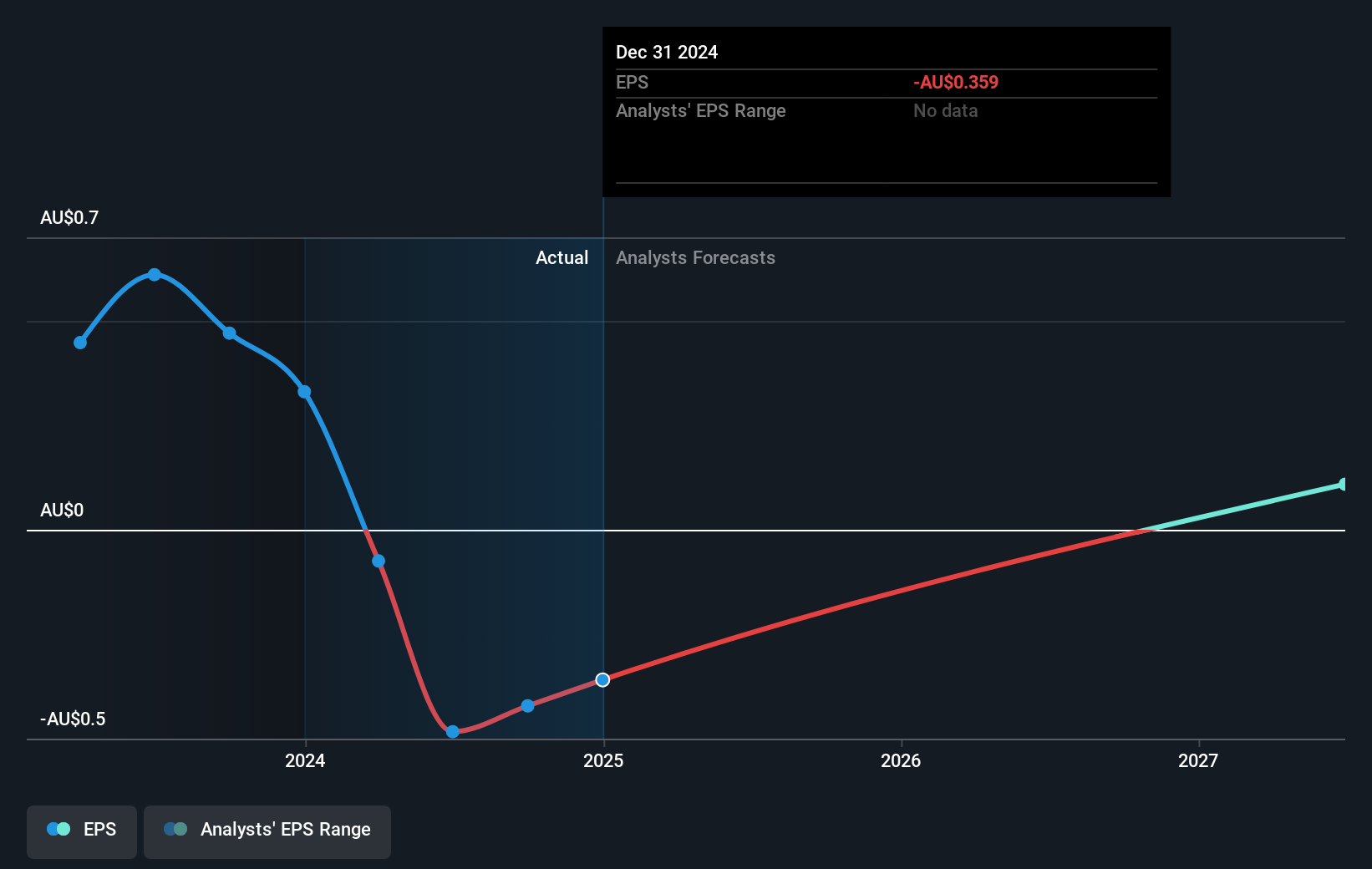Click the data point at the 2024 gridline
This screenshot has height=869, width=1372.
[304, 392]
